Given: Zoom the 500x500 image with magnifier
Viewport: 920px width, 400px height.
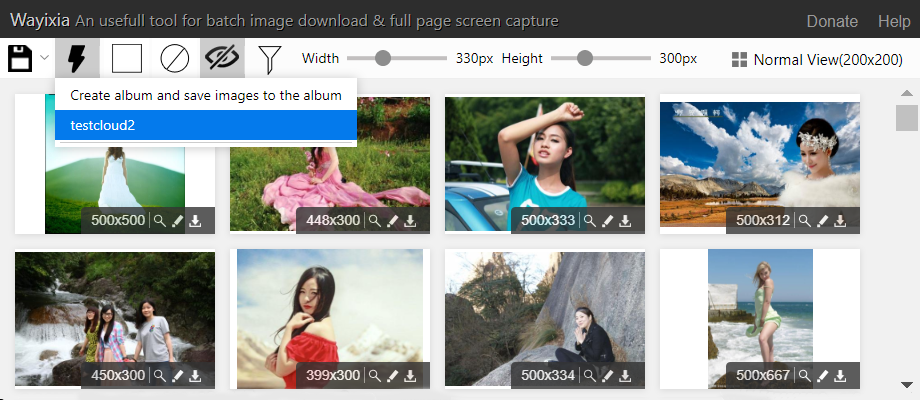Looking at the screenshot, I should click(159, 221).
